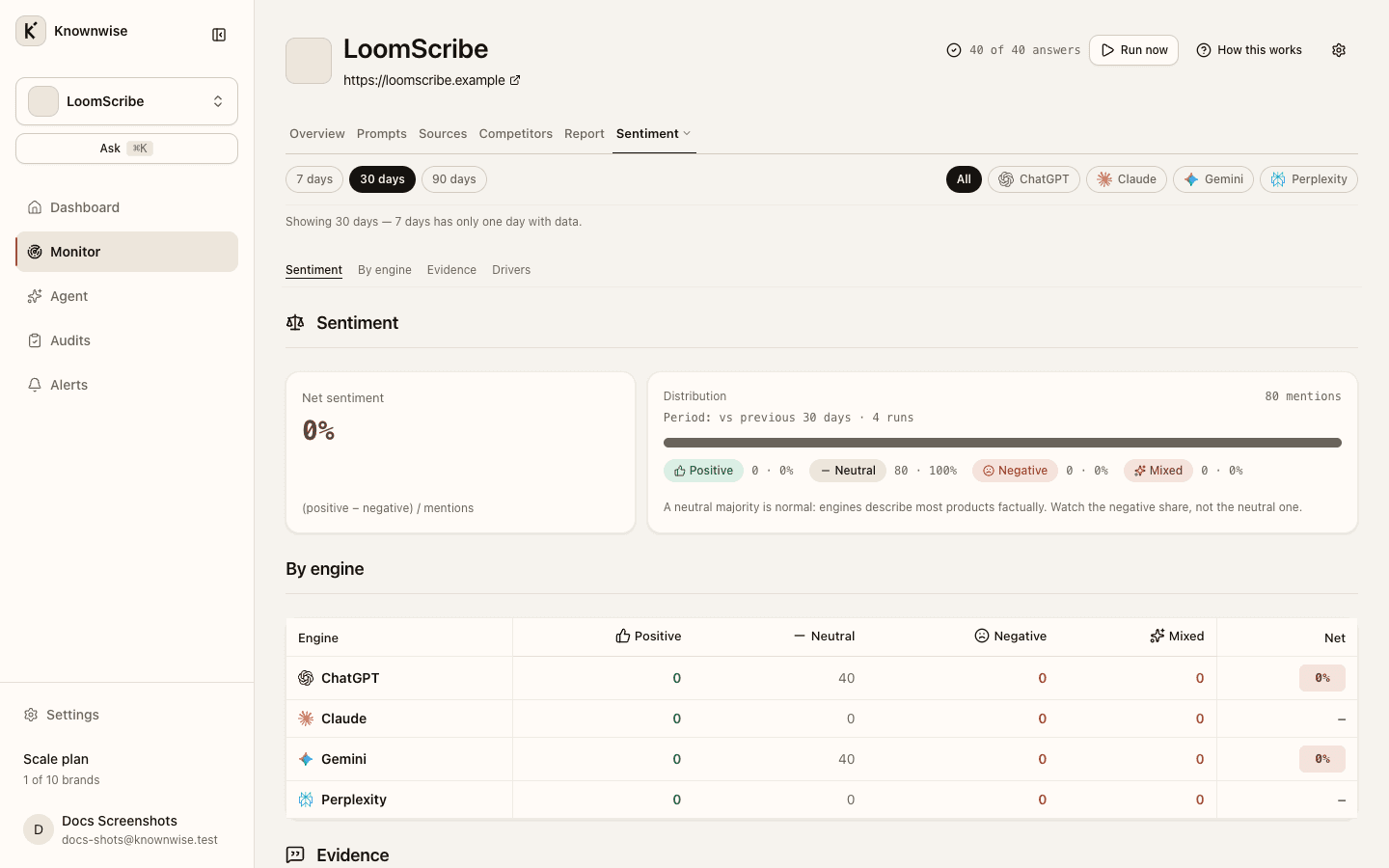Image resolution: width=1389 pixels, height=868 pixels.
Task: Click the Run now button
Action: click(x=1133, y=50)
